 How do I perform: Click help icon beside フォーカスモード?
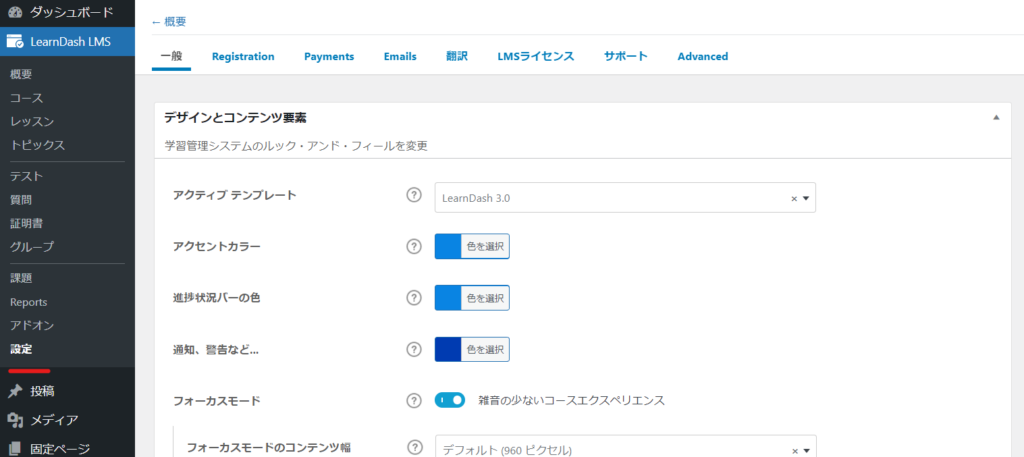(414, 400)
